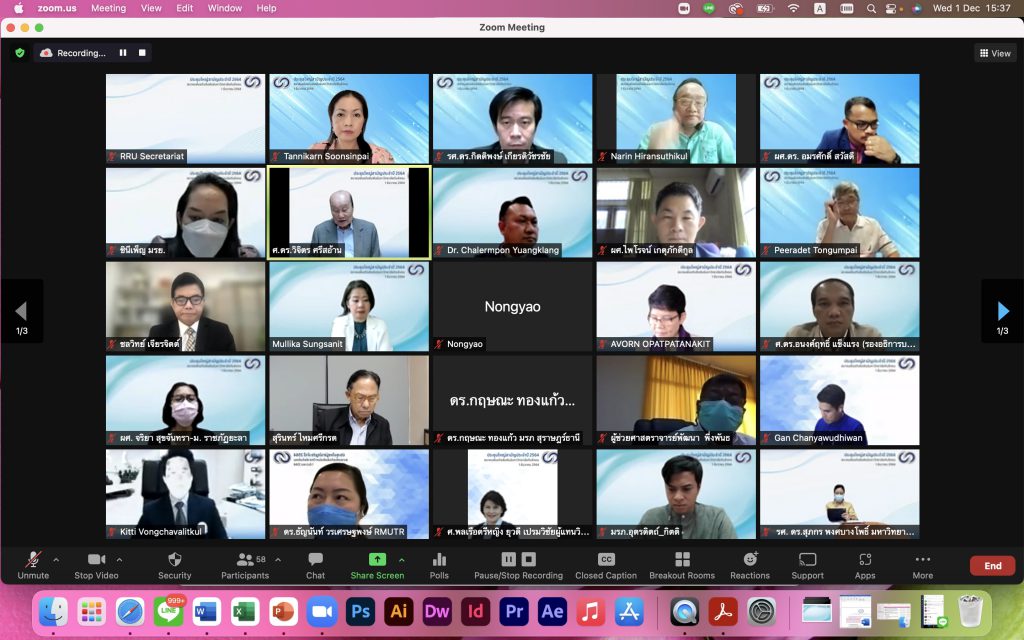
Task: Open After Effects from the Dock
Action: click(x=552, y=612)
